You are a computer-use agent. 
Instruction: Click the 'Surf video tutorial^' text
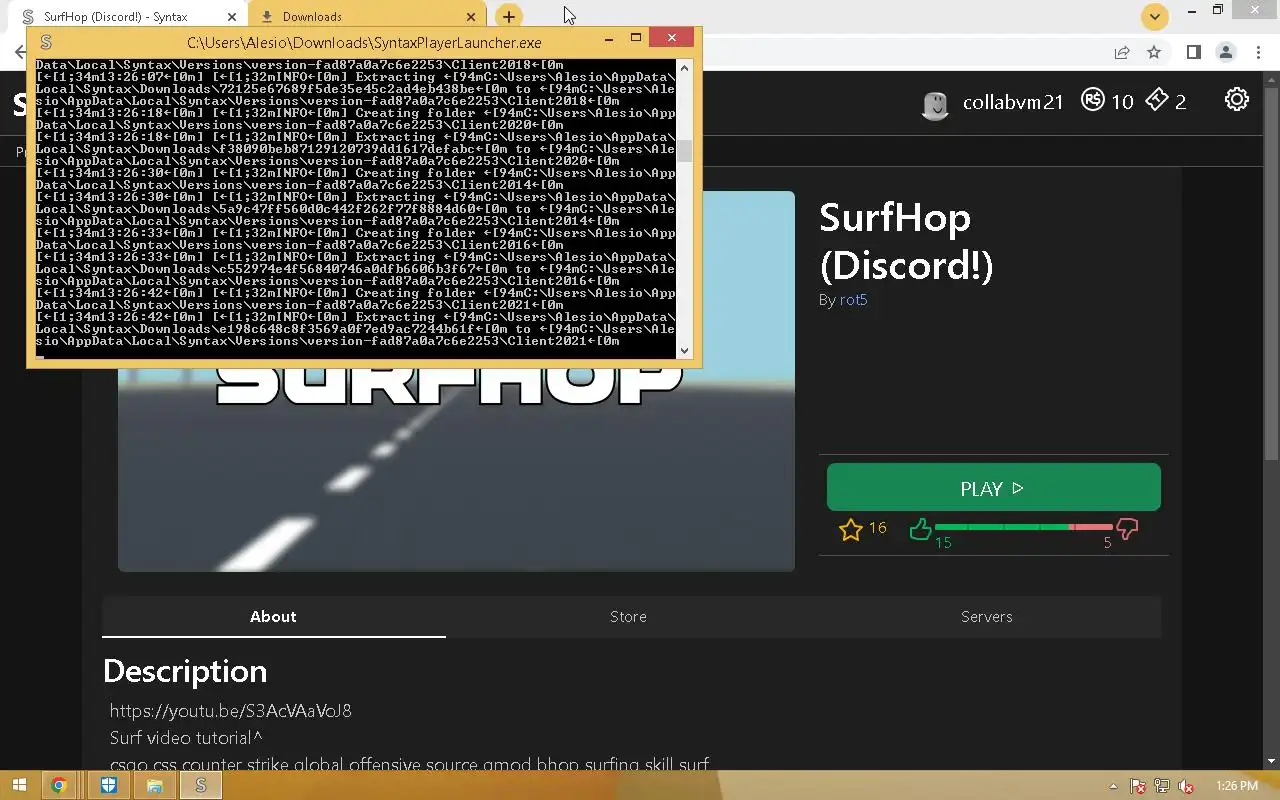coord(186,738)
